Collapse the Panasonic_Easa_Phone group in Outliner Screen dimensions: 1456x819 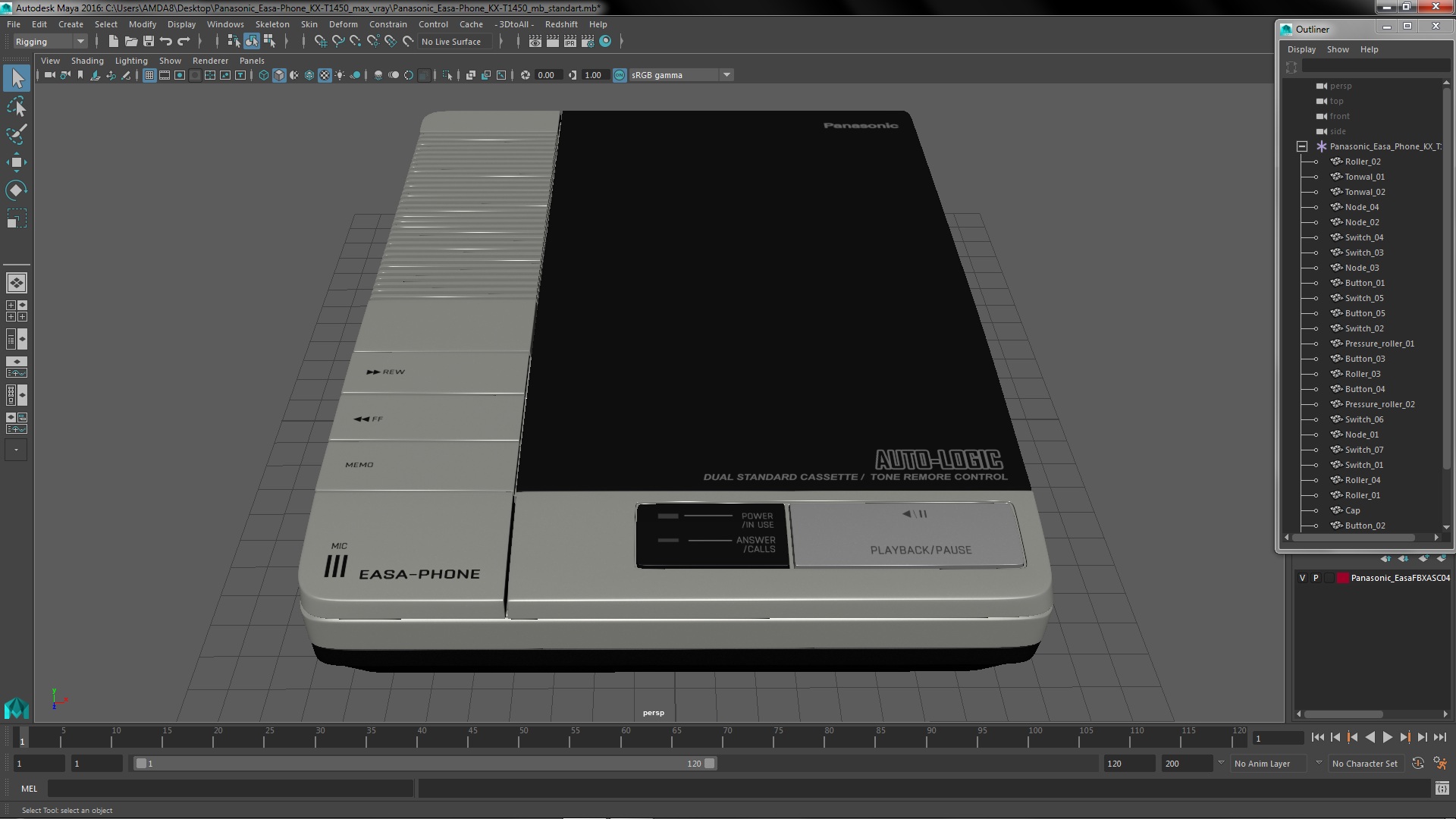point(1302,146)
